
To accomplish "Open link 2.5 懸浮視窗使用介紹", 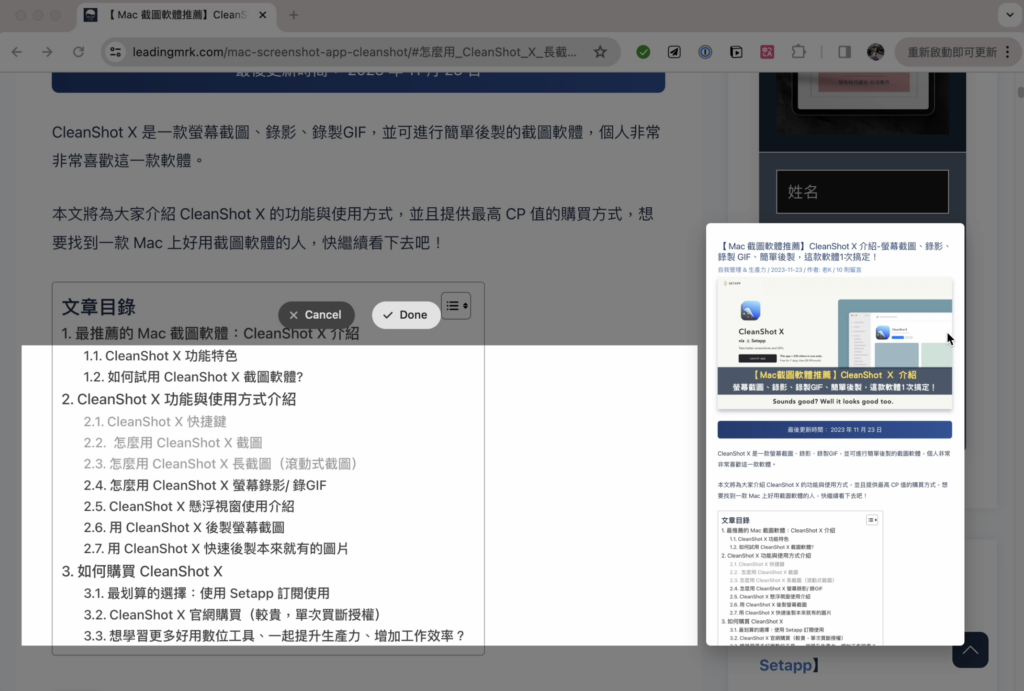I will click(x=189, y=506).
